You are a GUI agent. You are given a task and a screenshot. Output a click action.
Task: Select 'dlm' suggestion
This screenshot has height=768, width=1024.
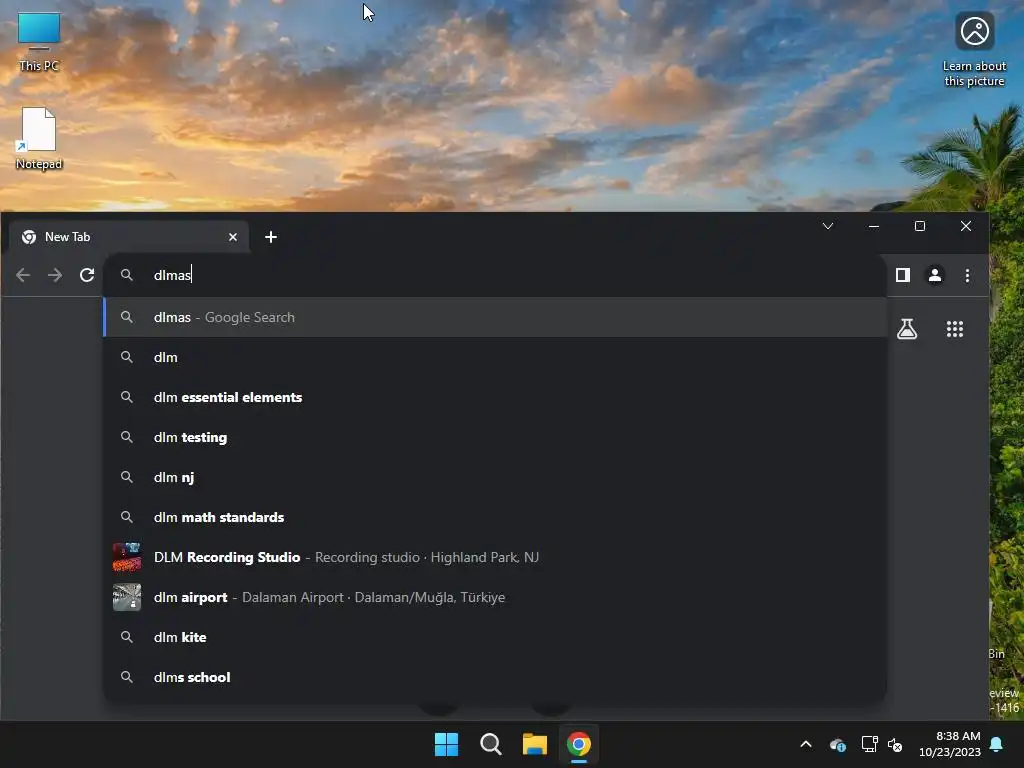494,357
